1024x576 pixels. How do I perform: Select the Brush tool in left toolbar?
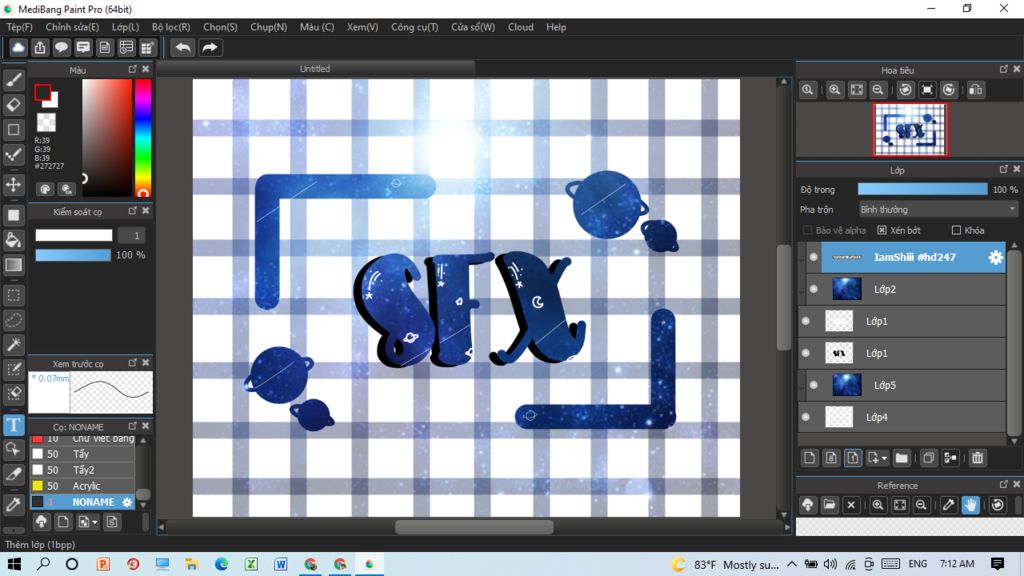tap(14, 80)
